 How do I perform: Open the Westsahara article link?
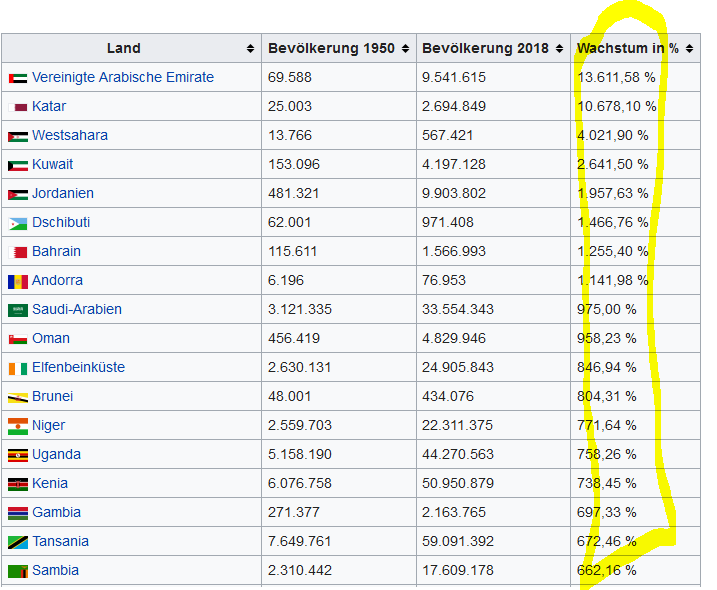70,135
